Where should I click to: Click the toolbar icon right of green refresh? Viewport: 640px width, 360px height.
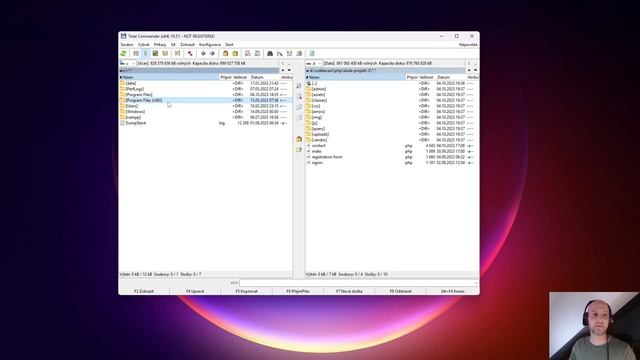coord(136,53)
